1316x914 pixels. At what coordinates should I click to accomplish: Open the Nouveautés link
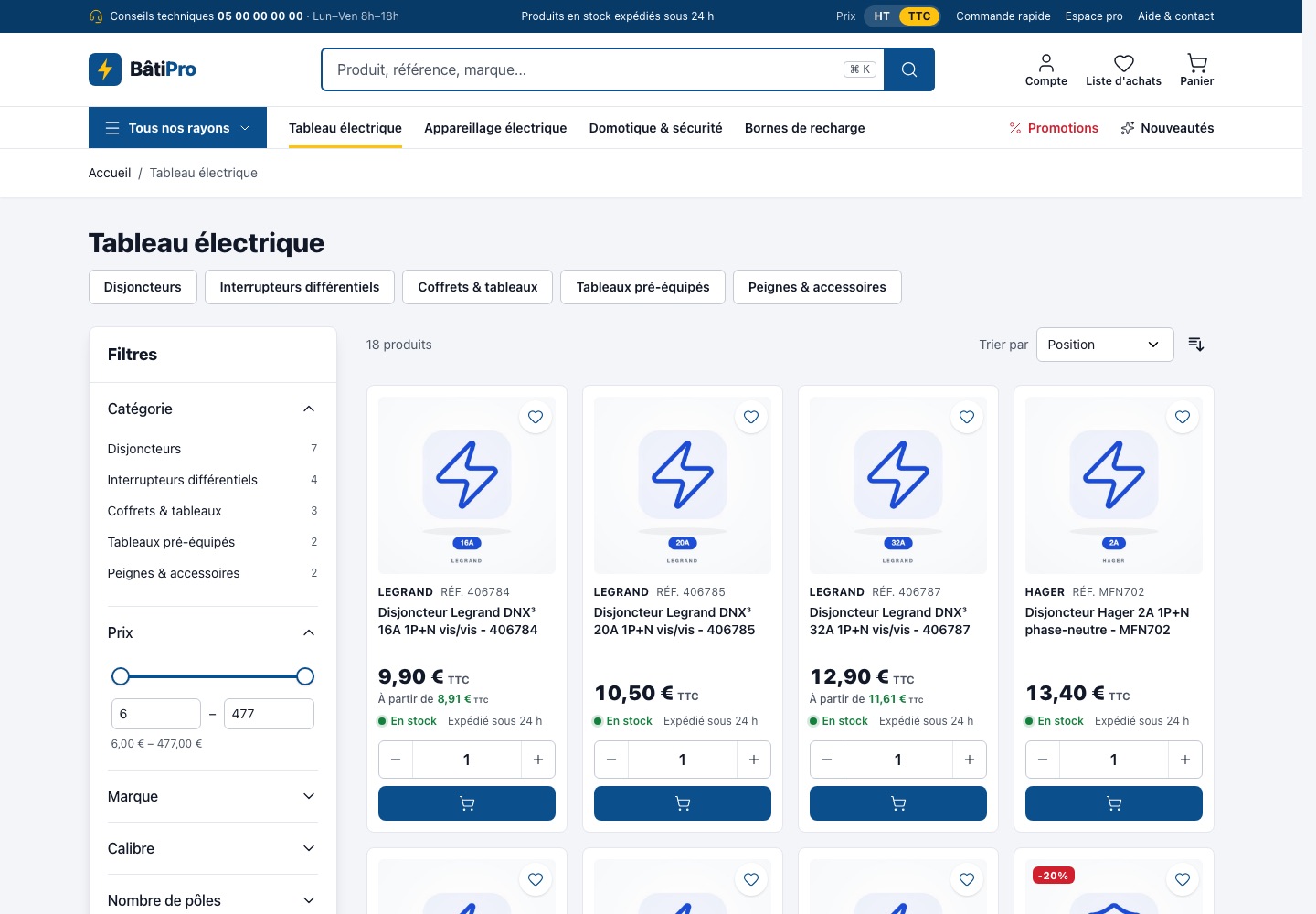[1167, 128]
